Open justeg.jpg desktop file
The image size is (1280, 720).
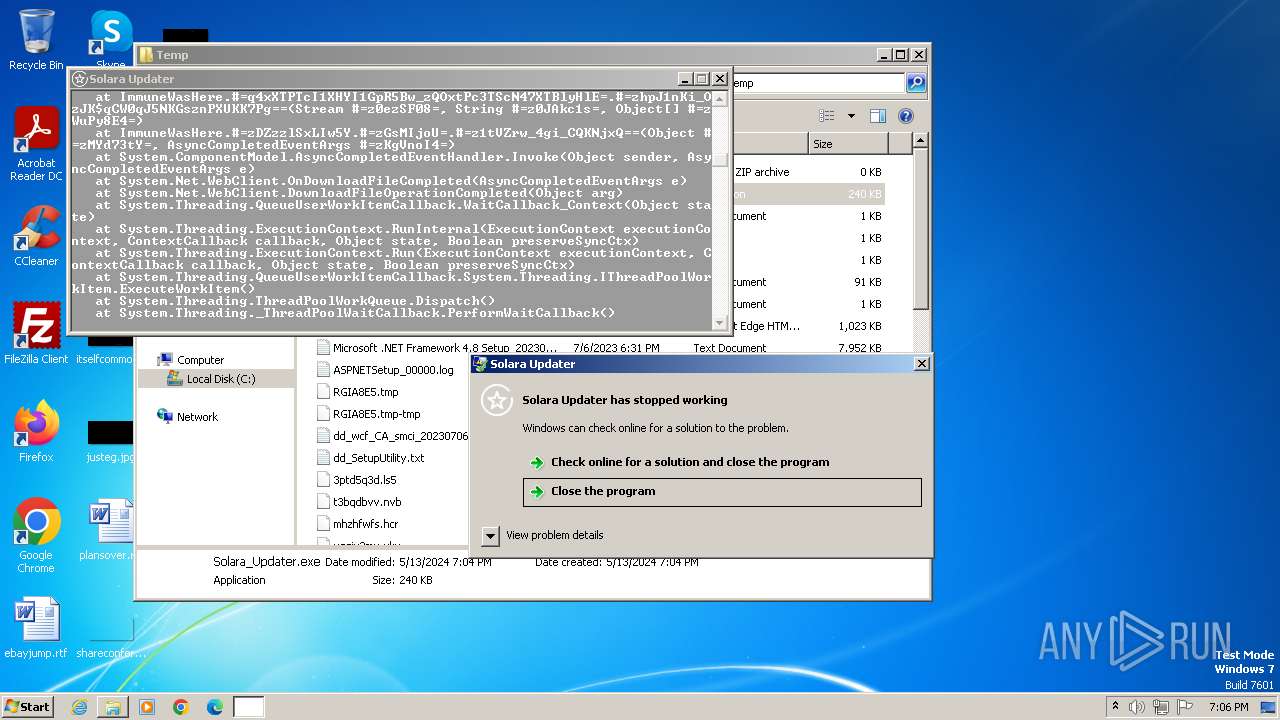110,442
